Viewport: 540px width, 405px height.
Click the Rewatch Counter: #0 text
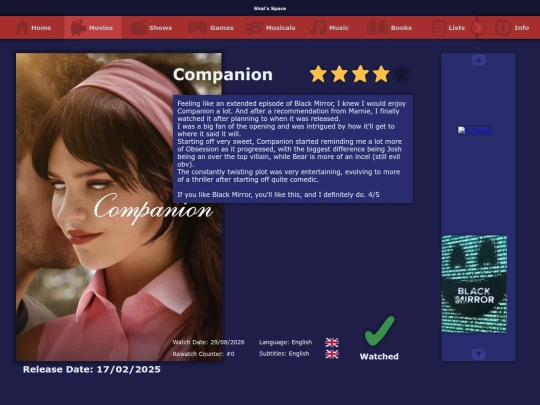coord(203,354)
